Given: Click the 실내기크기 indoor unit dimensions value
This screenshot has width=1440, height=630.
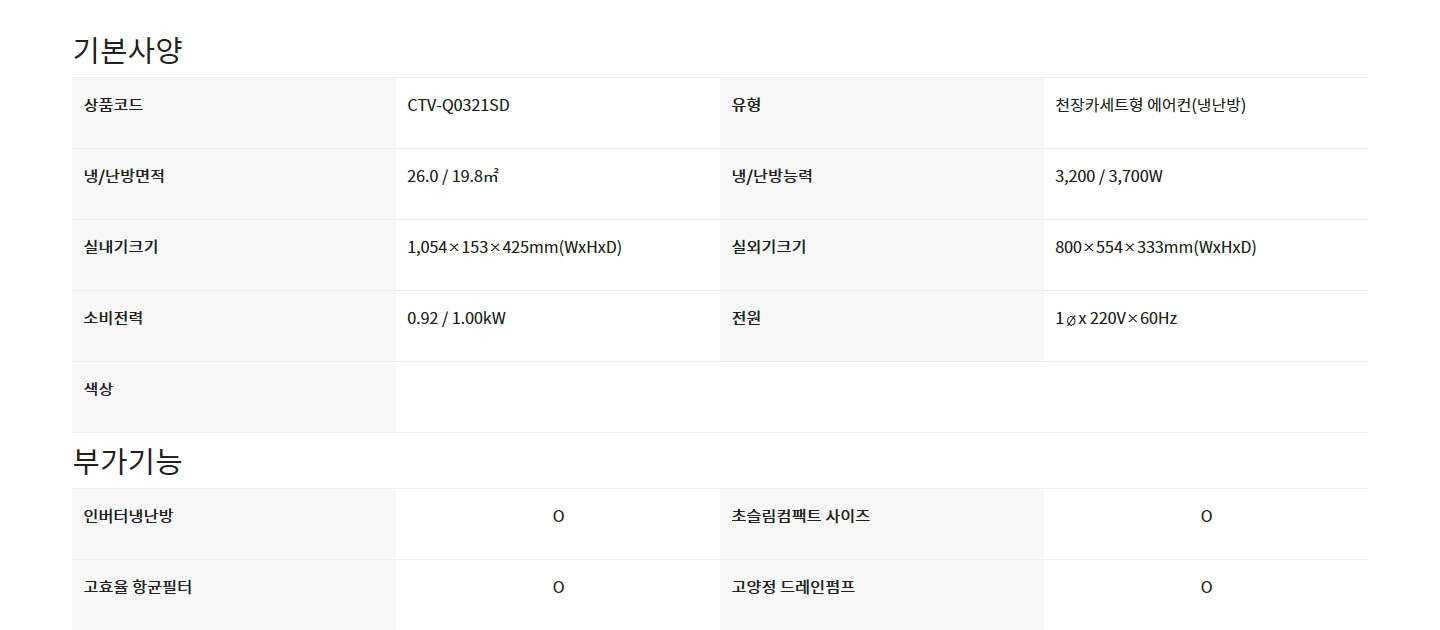Looking at the screenshot, I should 514,247.
